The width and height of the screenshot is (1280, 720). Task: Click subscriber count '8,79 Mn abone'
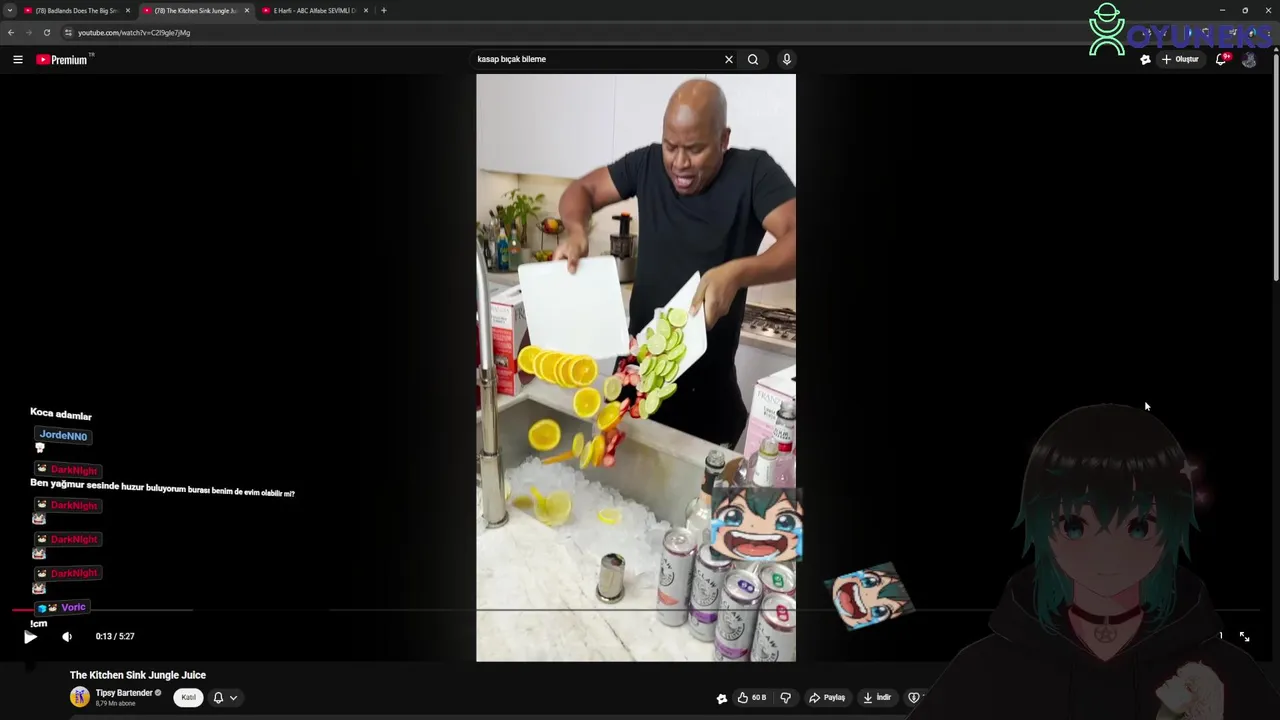pos(115,704)
